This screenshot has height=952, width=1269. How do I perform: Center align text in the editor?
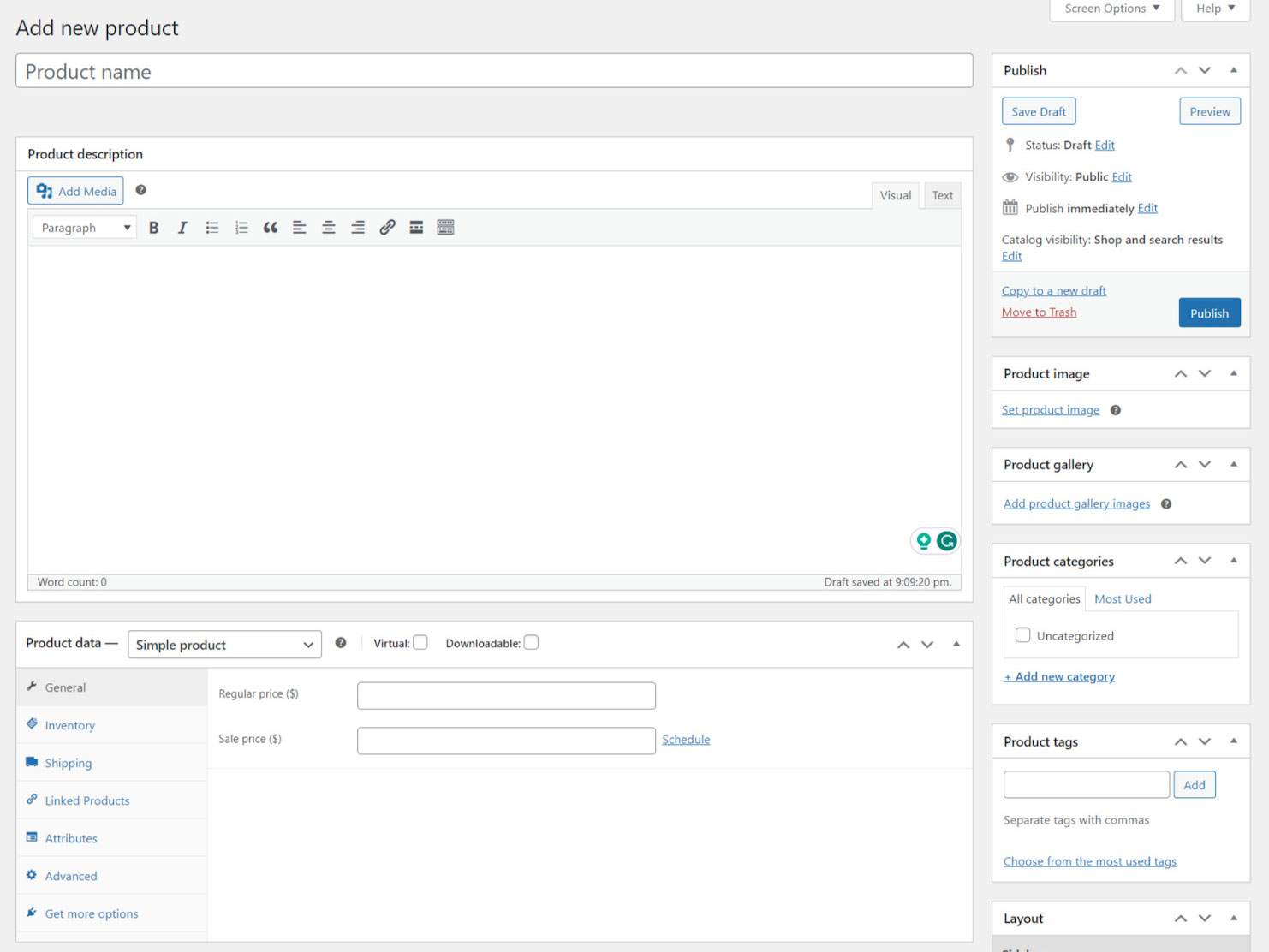click(329, 228)
